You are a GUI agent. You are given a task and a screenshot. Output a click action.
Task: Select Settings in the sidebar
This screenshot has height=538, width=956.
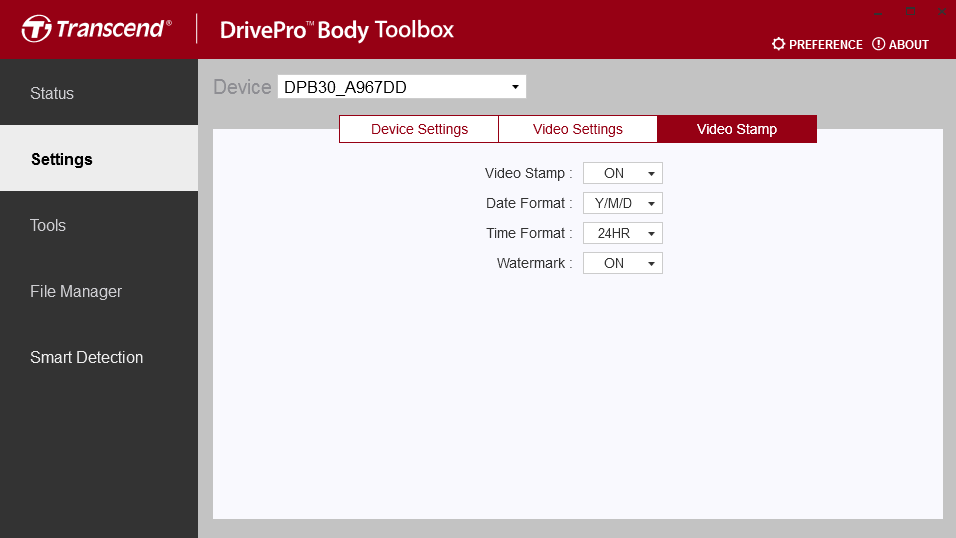[99, 159]
